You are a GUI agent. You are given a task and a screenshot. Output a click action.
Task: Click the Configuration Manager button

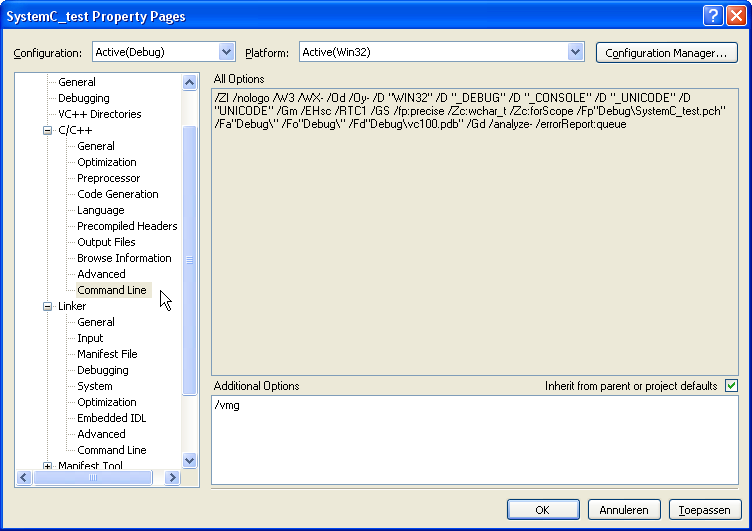pyautogui.click(x=666, y=52)
